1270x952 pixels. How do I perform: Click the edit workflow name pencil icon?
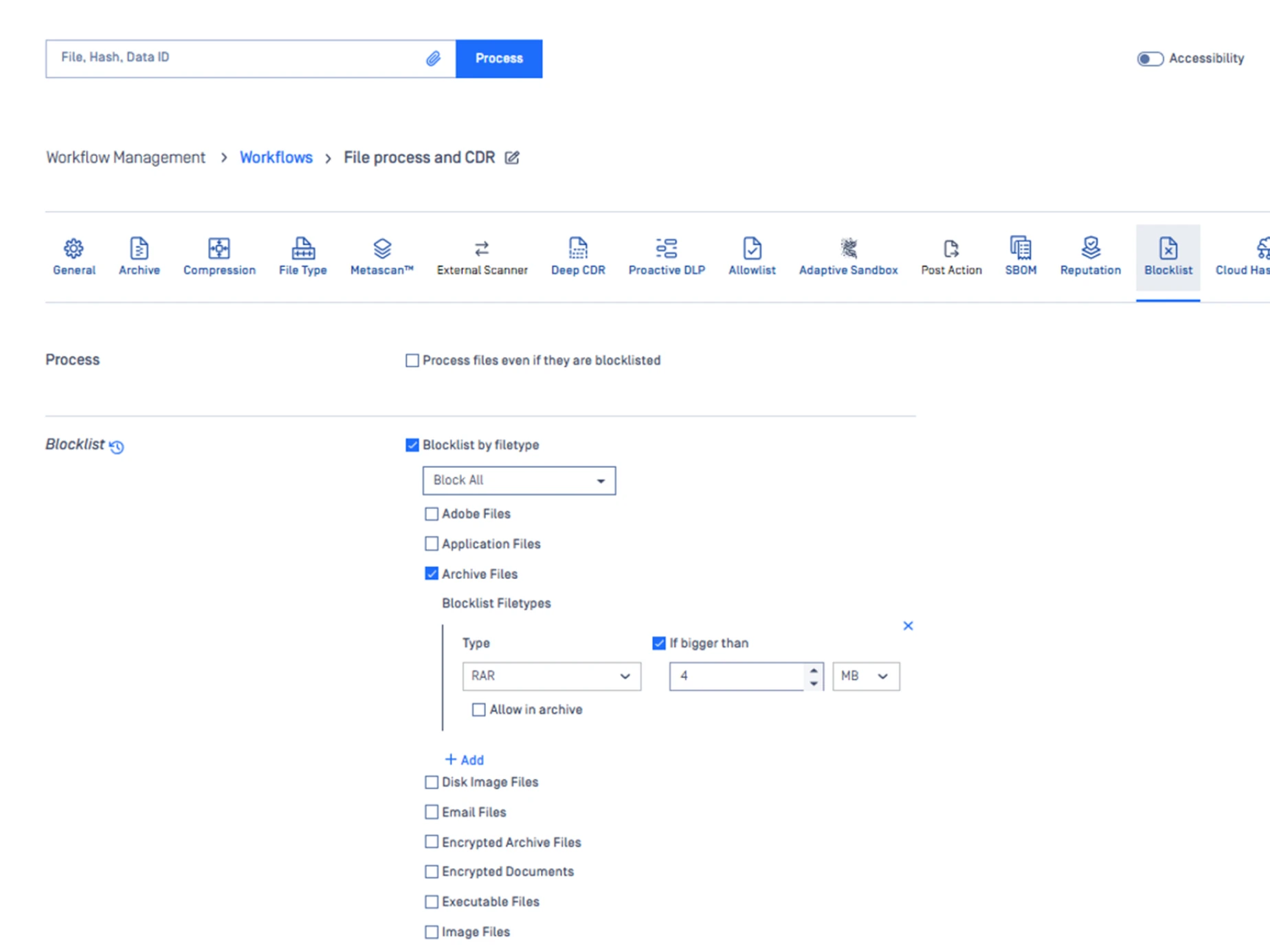512,158
